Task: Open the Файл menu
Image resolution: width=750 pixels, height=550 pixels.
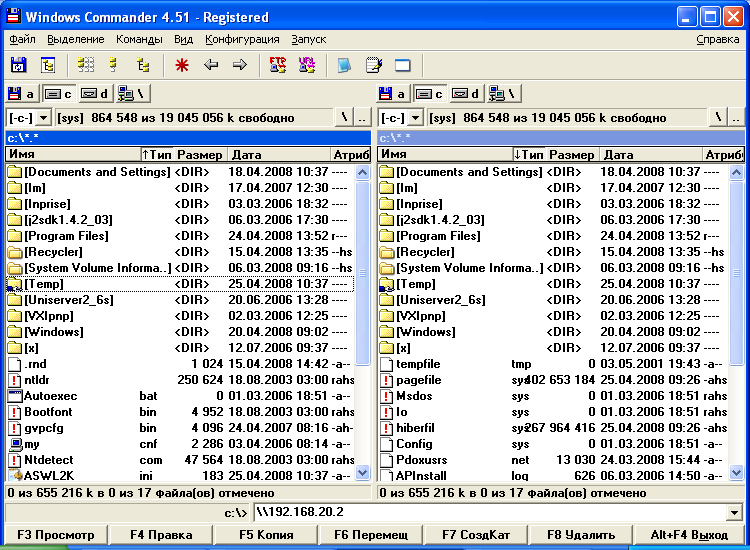Action: (x=22, y=39)
